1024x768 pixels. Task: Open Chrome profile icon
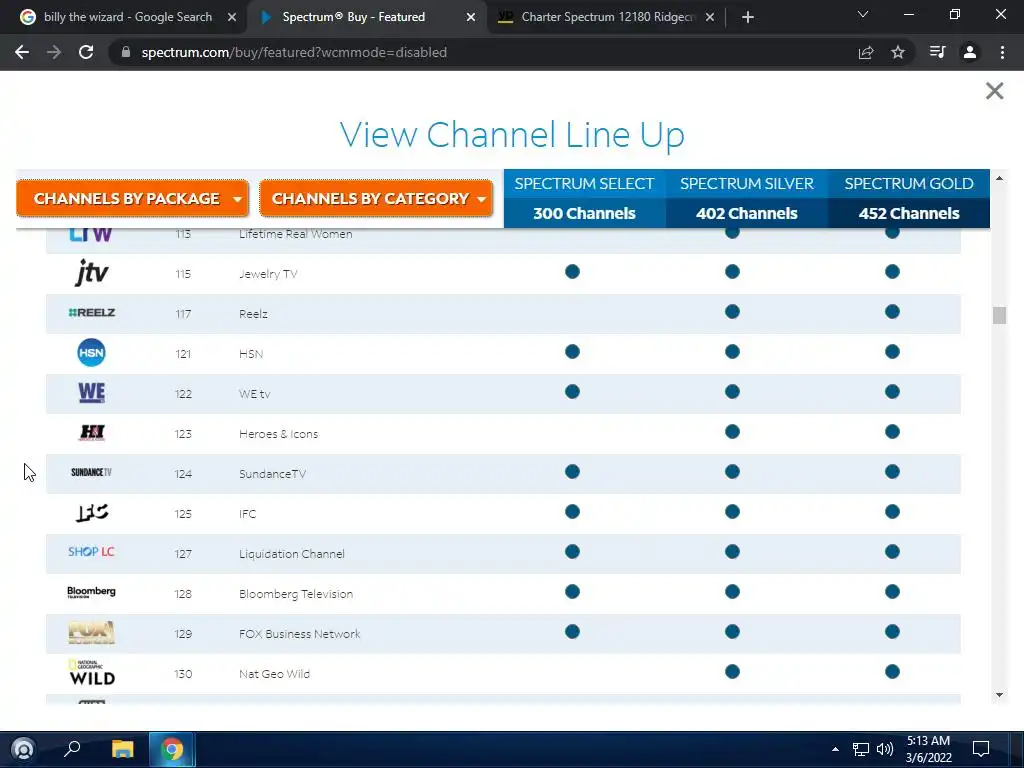click(x=970, y=52)
